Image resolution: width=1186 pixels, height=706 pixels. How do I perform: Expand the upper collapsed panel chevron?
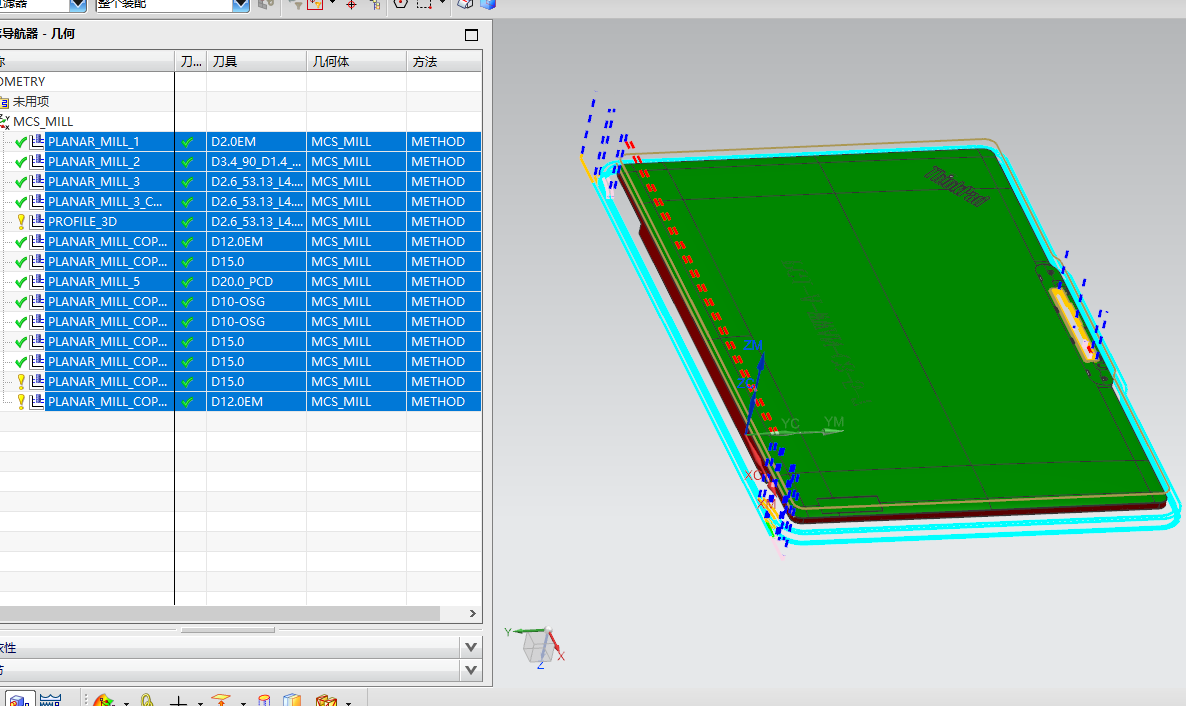471,647
